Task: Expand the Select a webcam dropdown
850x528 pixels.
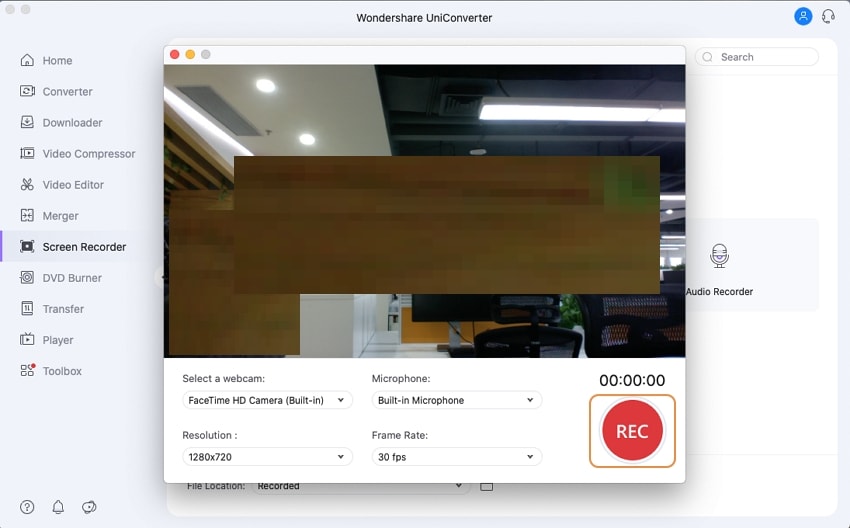Action: tap(267, 400)
